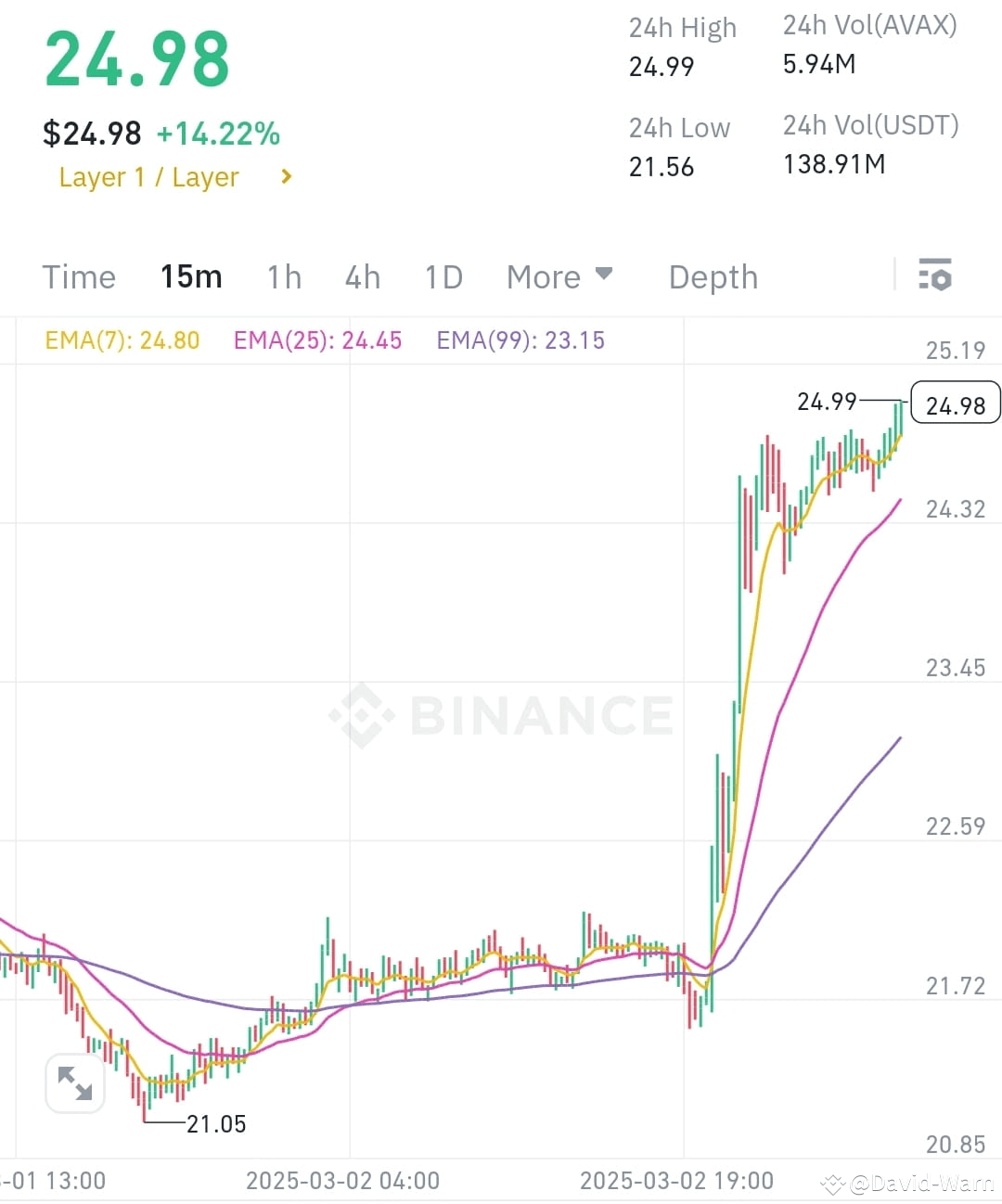Screen dimensions: 1002x1204
Task: Toggle the EMA(7) indicator visibility
Action: [122, 340]
